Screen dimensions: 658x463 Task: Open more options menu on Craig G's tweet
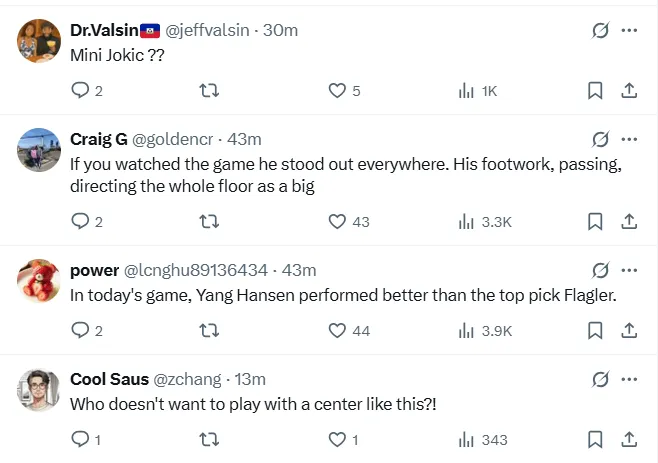[x=629, y=139]
